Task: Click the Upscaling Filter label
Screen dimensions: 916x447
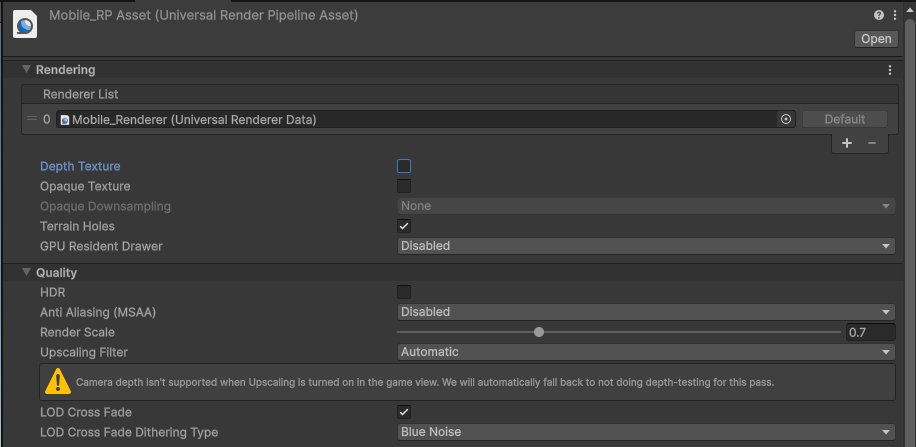Action: 84,352
